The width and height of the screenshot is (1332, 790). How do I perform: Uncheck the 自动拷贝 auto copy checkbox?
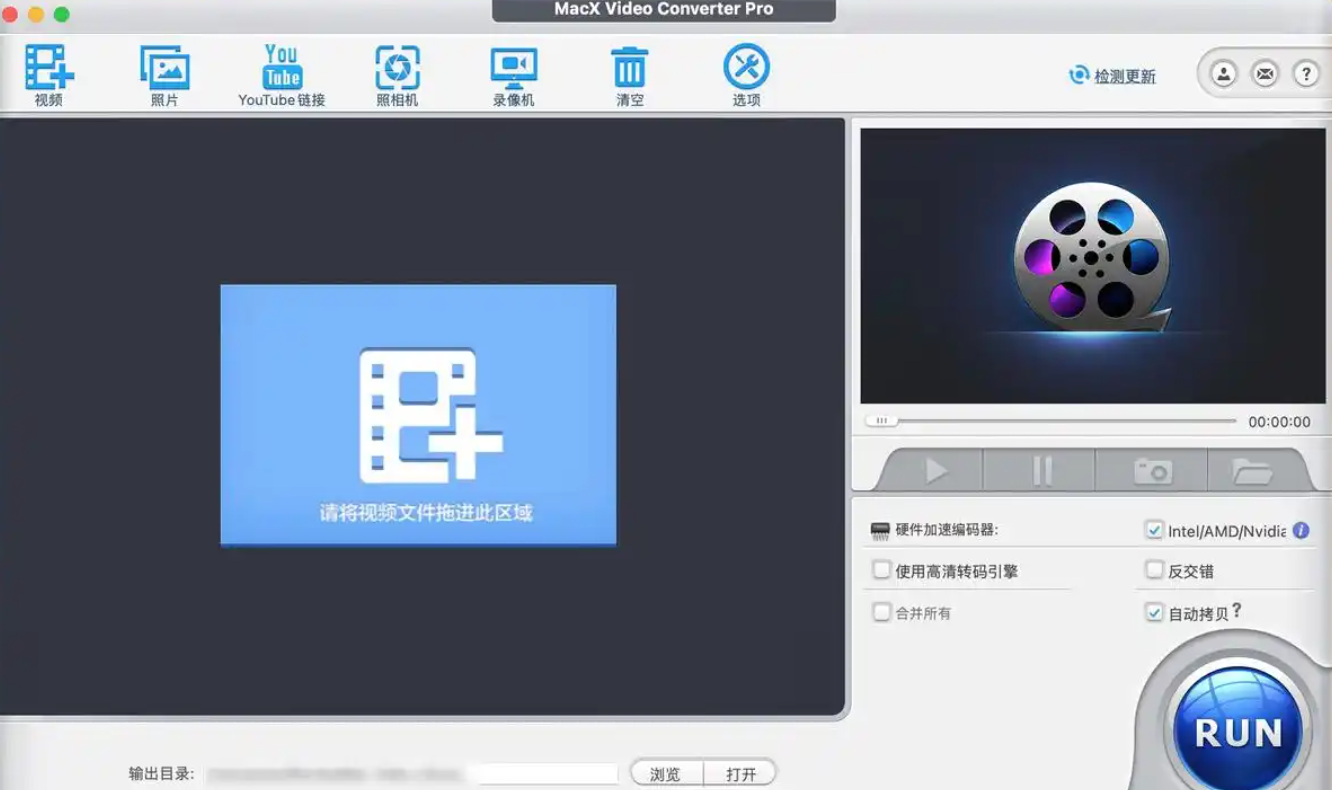pyautogui.click(x=1154, y=612)
